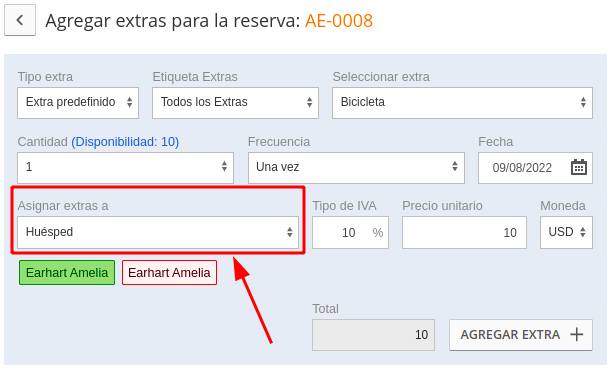Click the Cantidad selector arrows
The height and width of the screenshot is (369, 612).
pyautogui.click(x=224, y=166)
